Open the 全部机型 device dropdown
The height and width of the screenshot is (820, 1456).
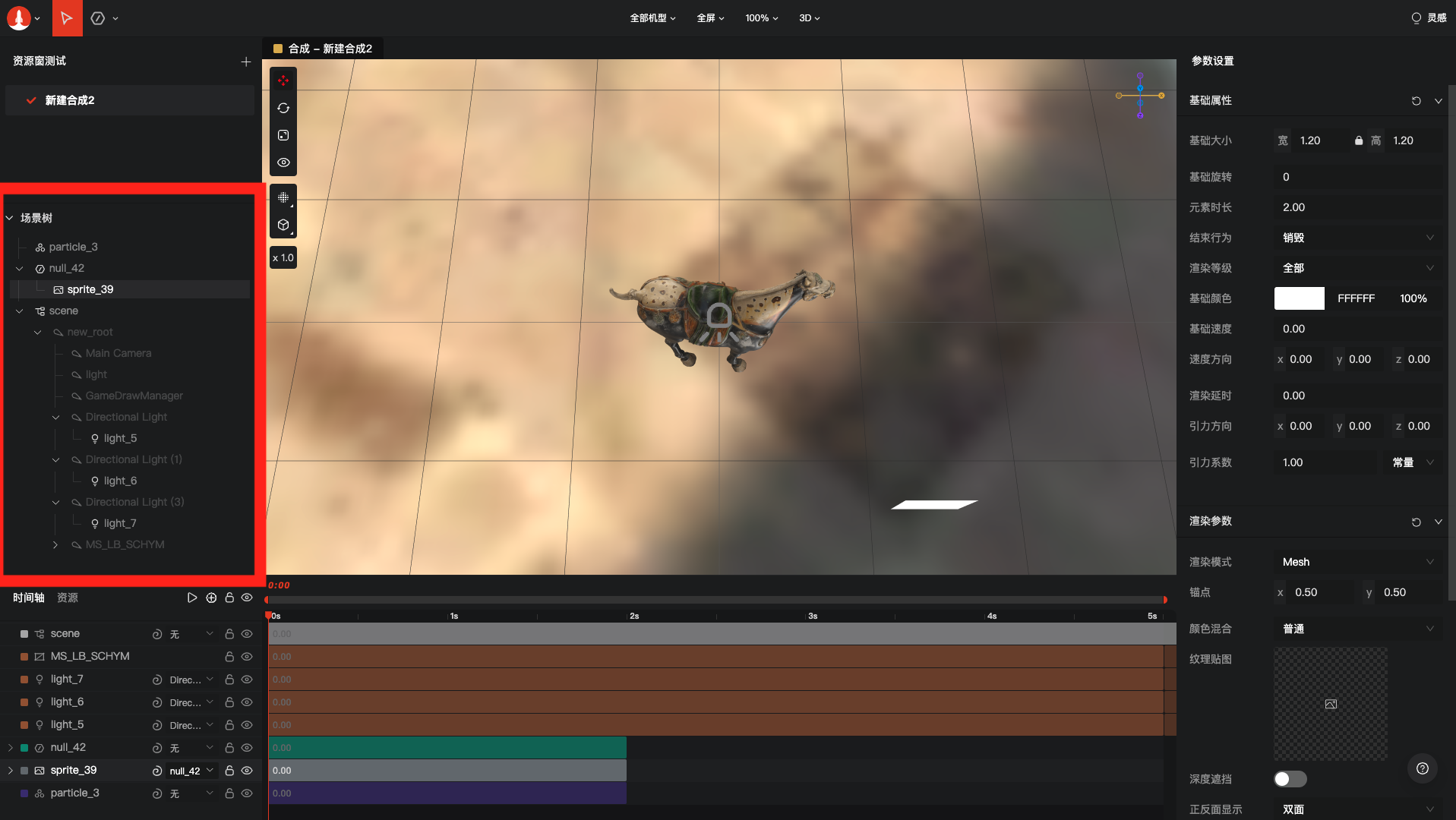point(652,17)
